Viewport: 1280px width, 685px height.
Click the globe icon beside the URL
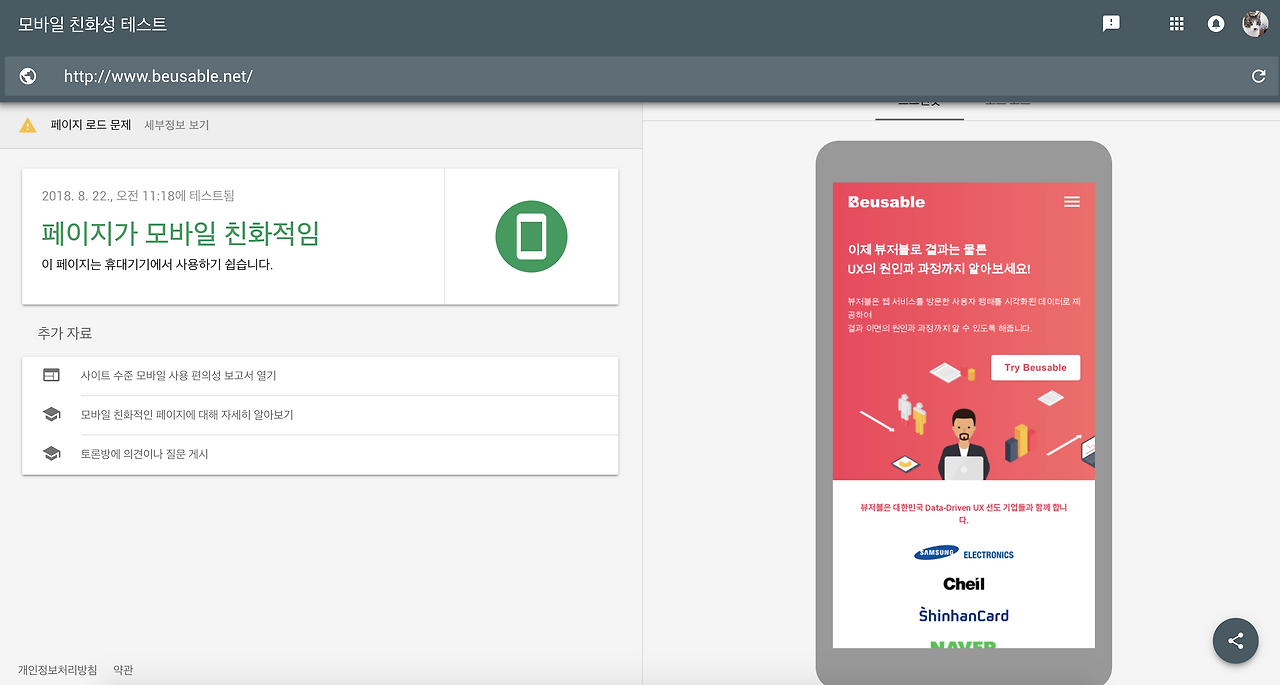pyautogui.click(x=28, y=76)
